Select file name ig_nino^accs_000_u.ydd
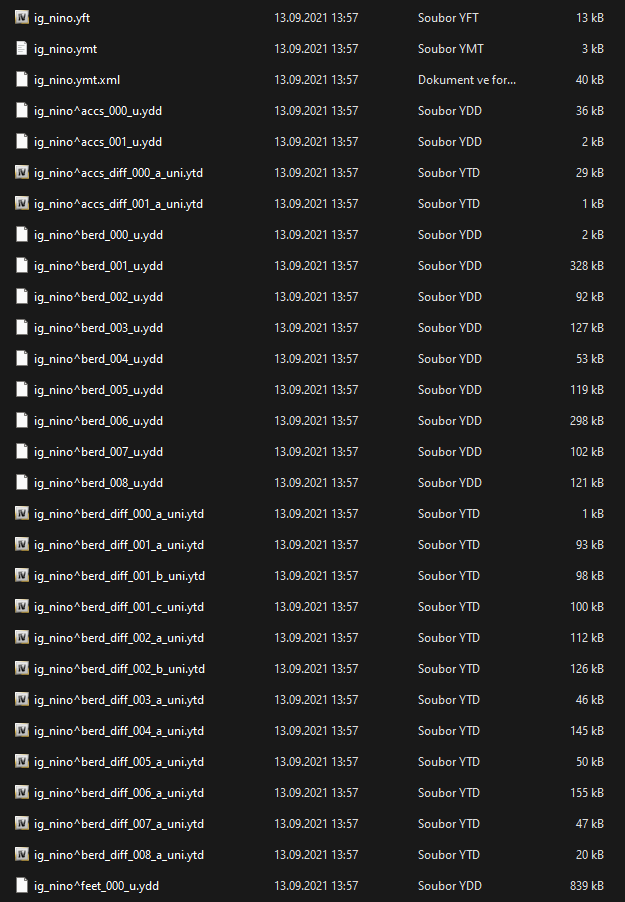Screen dimensions: 625x902 [x=98, y=110]
